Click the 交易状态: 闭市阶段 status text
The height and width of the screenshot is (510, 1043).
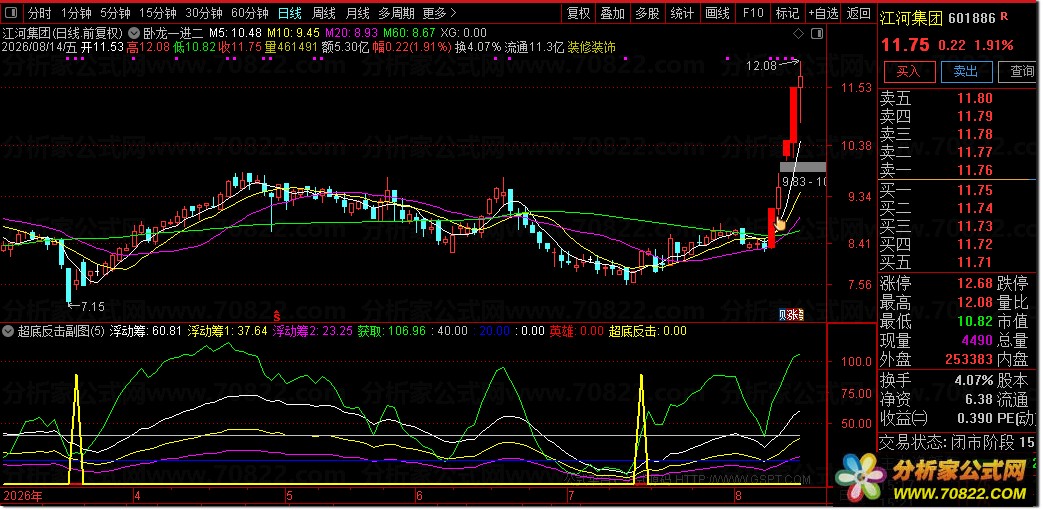click(x=947, y=442)
